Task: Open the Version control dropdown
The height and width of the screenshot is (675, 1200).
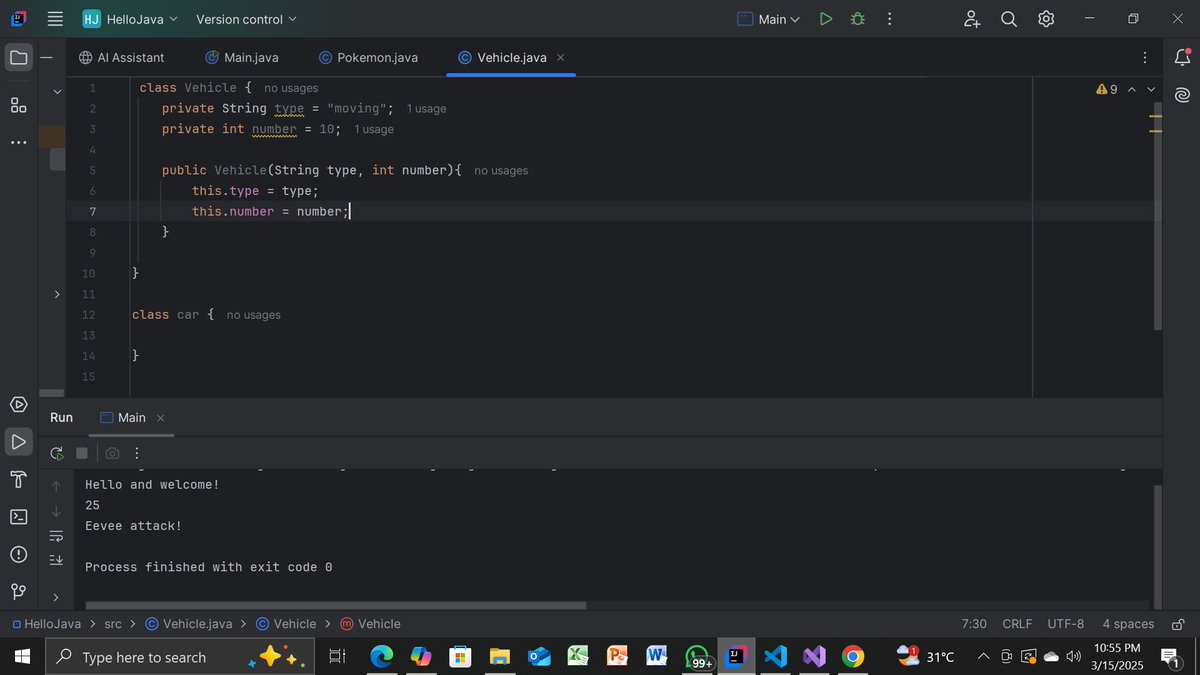Action: [246, 19]
